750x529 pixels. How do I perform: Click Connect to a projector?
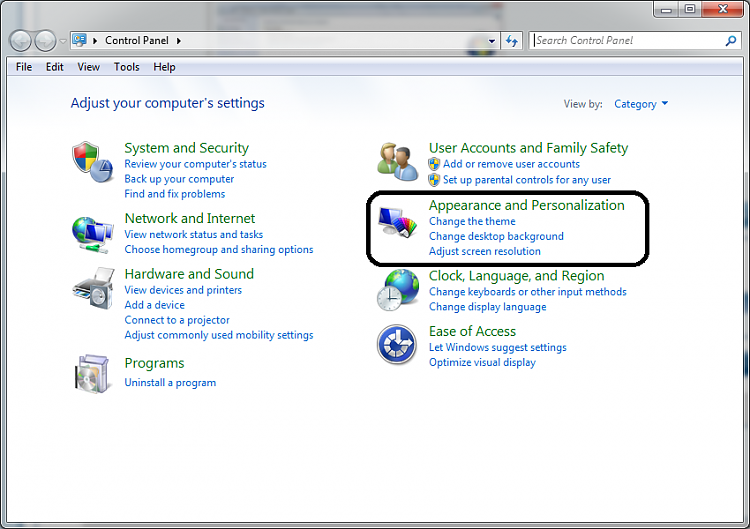click(177, 320)
